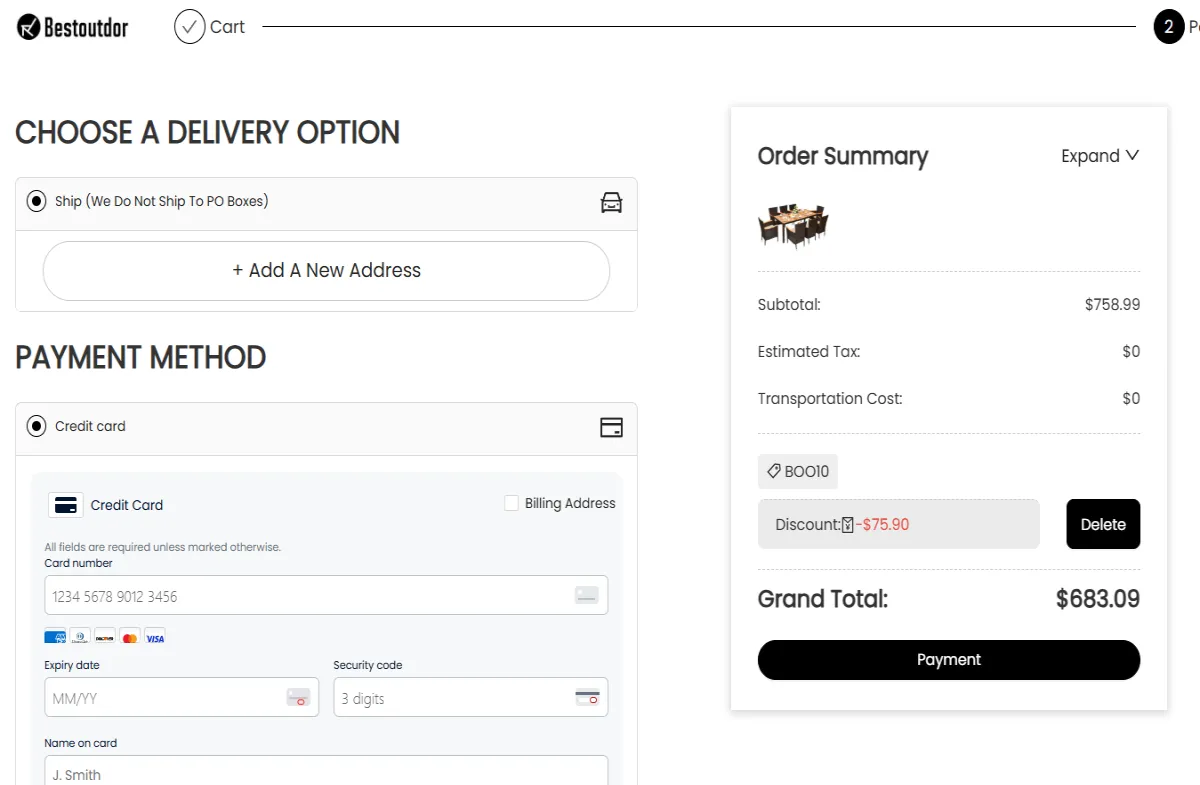Check the Billing Address checkbox
1200x785 pixels.
point(511,503)
